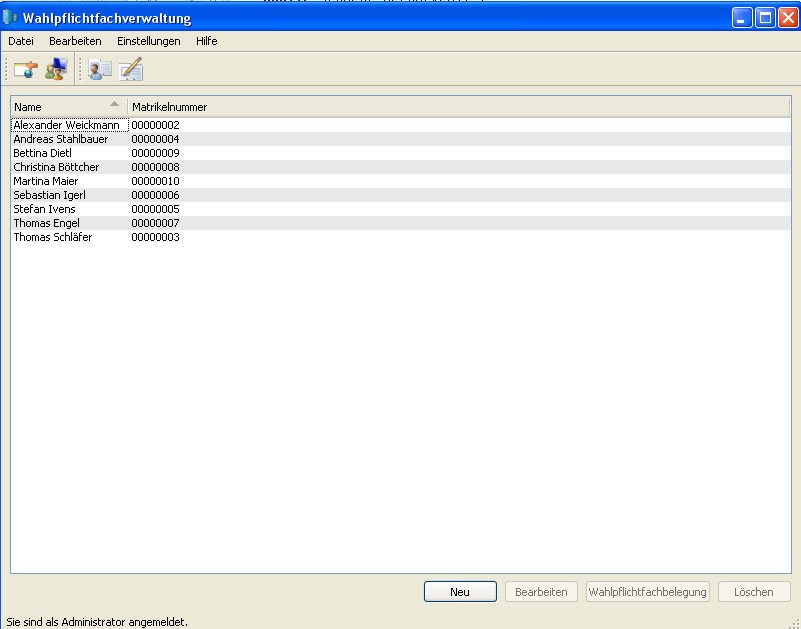Screen dimensions: 801x629
Task: Click the users-with-monitor toolbar icon
Action: (x=55, y=70)
